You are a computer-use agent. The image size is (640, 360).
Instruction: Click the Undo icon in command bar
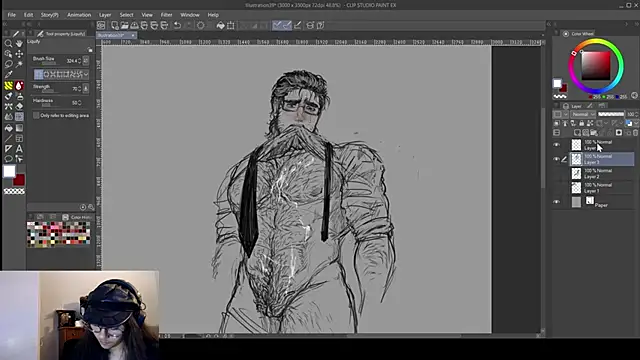[177, 25]
